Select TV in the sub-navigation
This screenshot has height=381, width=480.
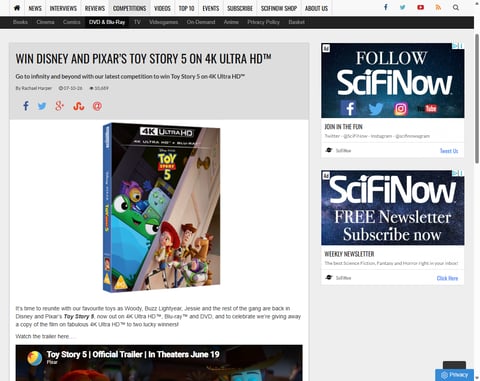(x=137, y=22)
